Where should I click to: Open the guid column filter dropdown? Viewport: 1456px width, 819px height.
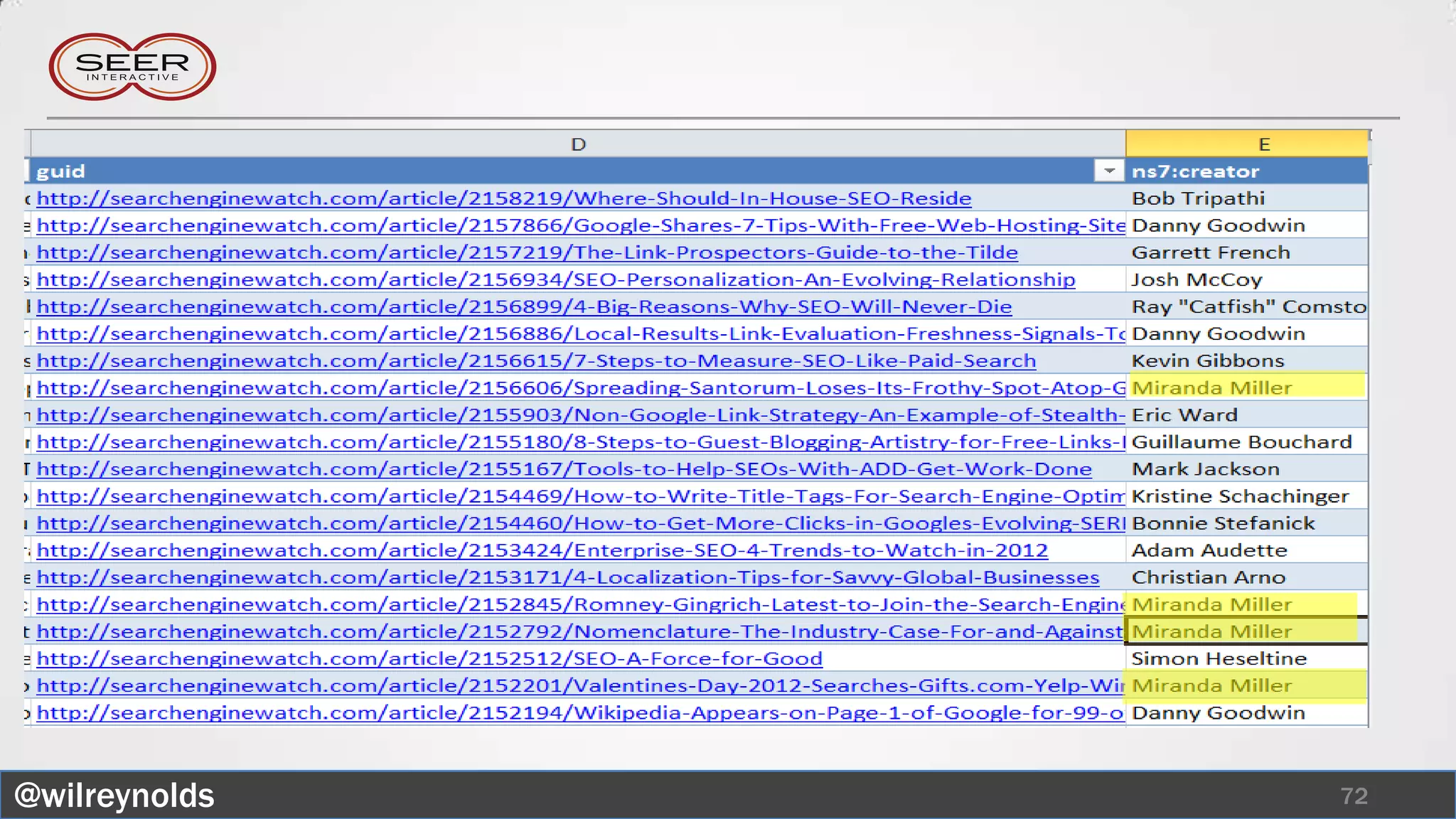tap(1108, 171)
